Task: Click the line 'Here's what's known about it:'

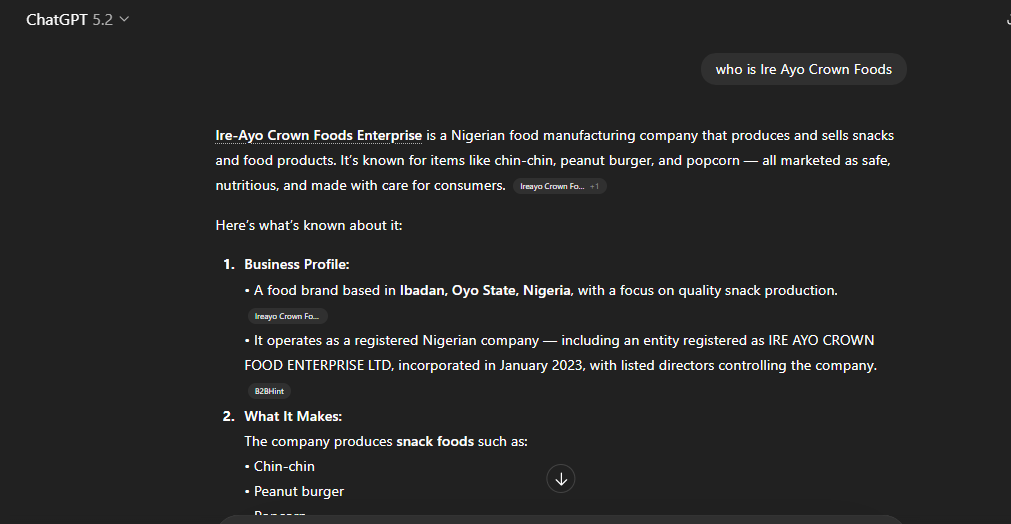Action: [x=308, y=225]
